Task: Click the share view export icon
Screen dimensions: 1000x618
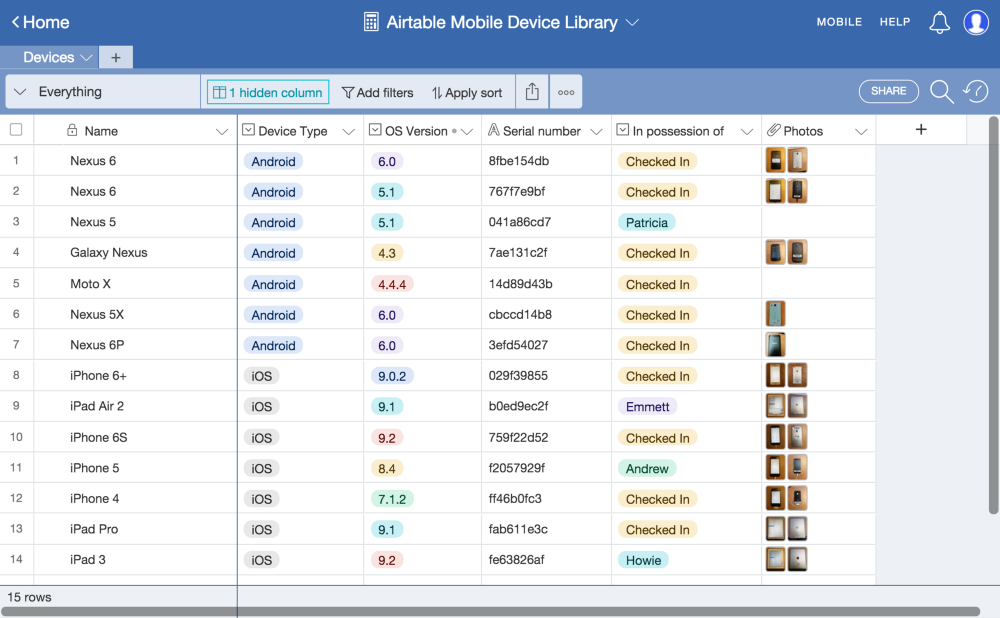Action: point(532,92)
